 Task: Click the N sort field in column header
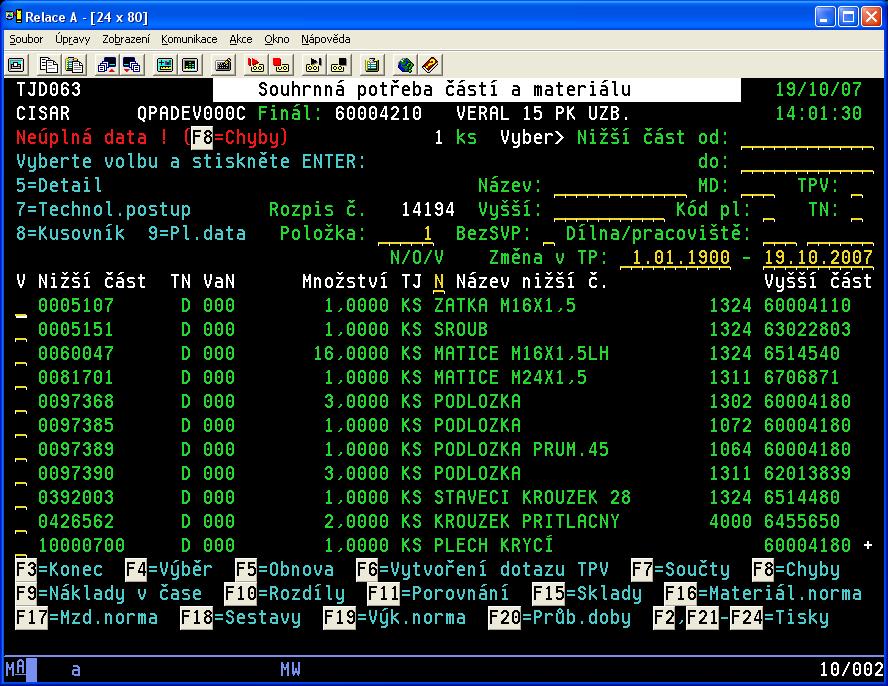(x=439, y=282)
